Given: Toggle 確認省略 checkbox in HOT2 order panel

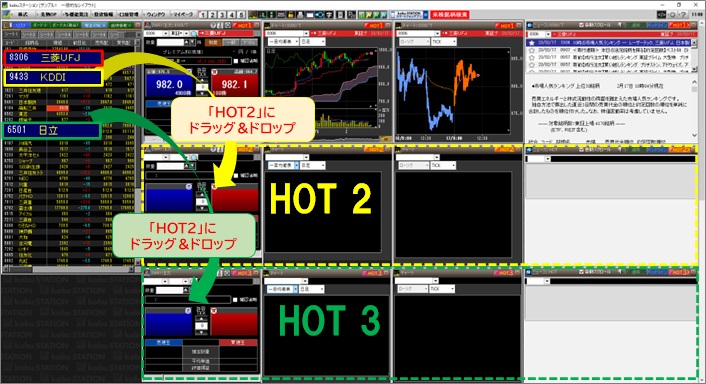Looking at the screenshot, I should (x=235, y=176).
